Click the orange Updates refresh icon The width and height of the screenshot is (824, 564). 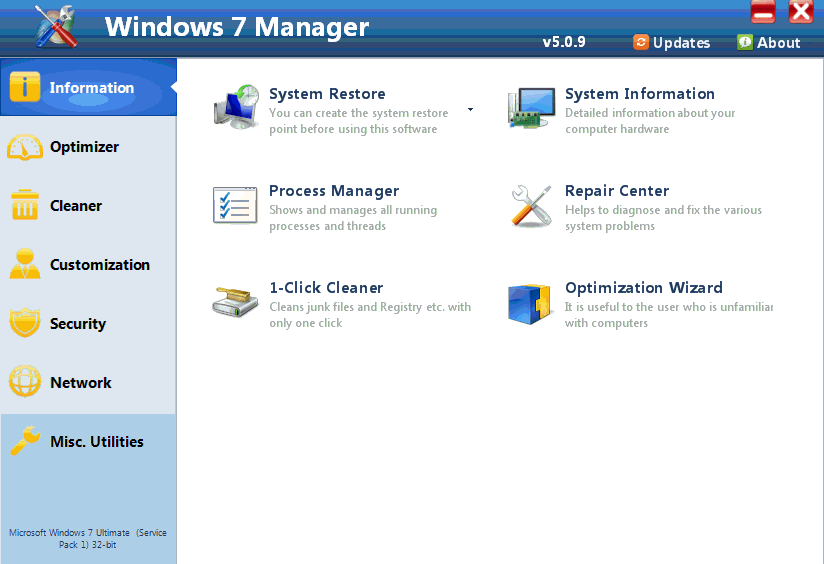point(641,42)
